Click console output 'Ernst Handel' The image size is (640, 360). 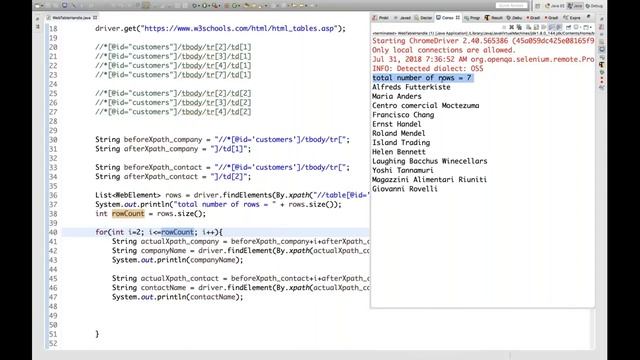[x=396, y=124]
